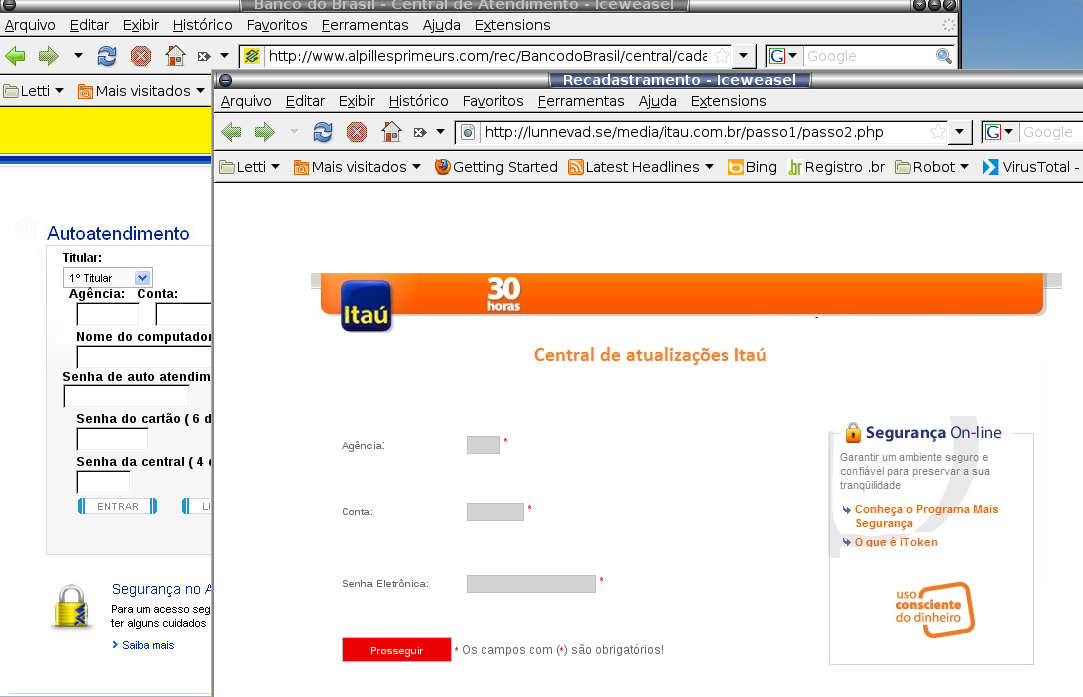Reload page in Banco do Brasil window
1083x697 pixels.
click(106, 55)
